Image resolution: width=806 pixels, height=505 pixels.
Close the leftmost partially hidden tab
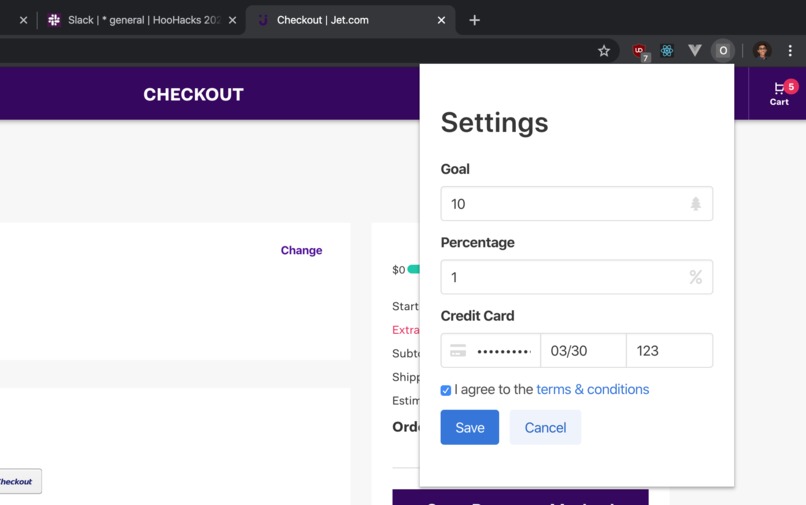pos(23,20)
